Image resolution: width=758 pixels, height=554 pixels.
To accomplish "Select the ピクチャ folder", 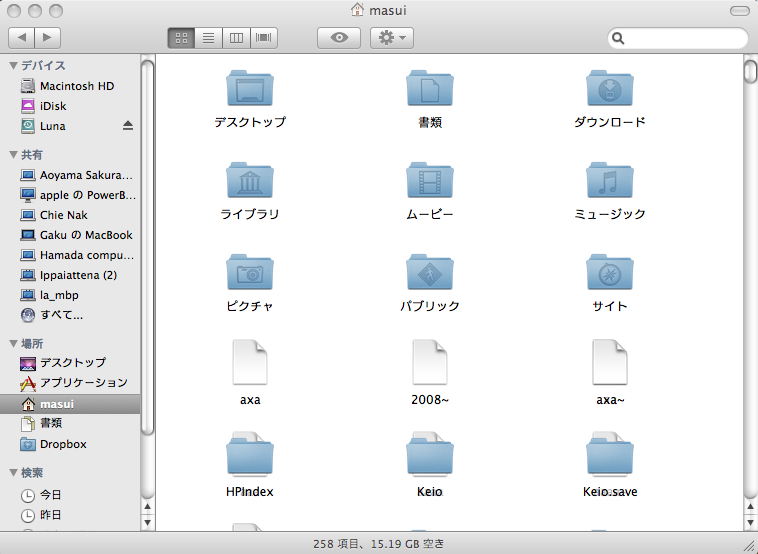I will click(249, 272).
